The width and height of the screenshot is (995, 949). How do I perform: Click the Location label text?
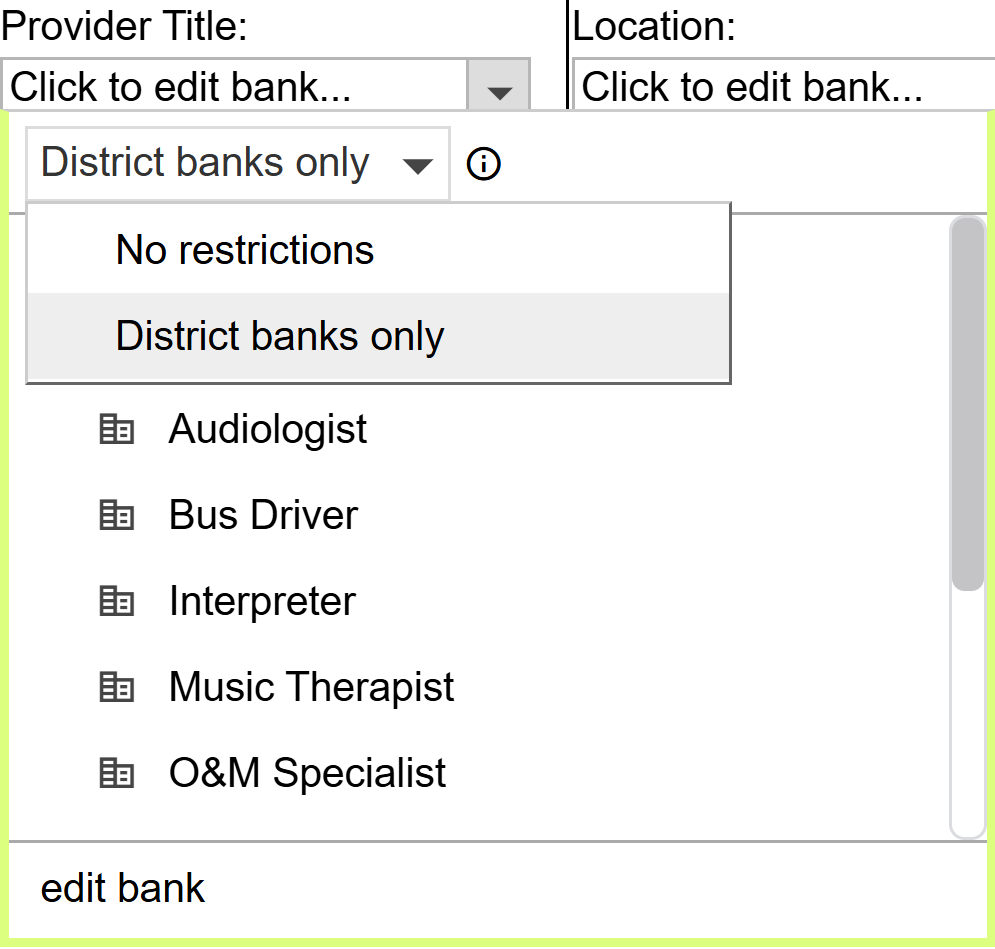coord(654,26)
